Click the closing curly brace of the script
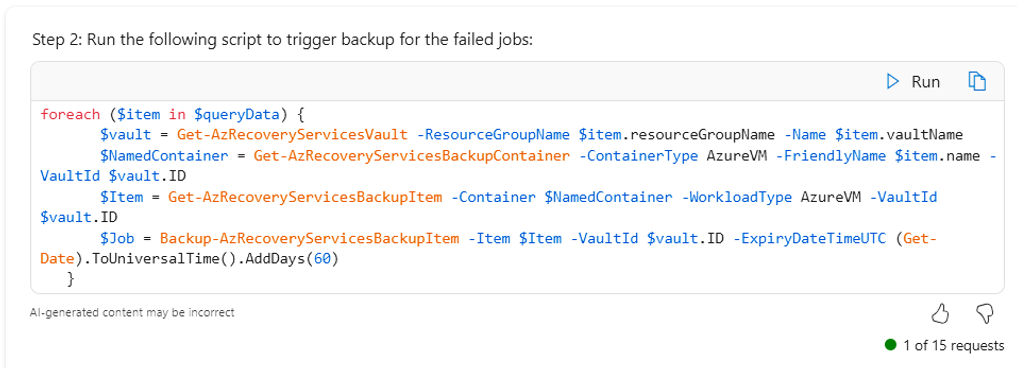The image size is (1017, 368). point(71,279)
